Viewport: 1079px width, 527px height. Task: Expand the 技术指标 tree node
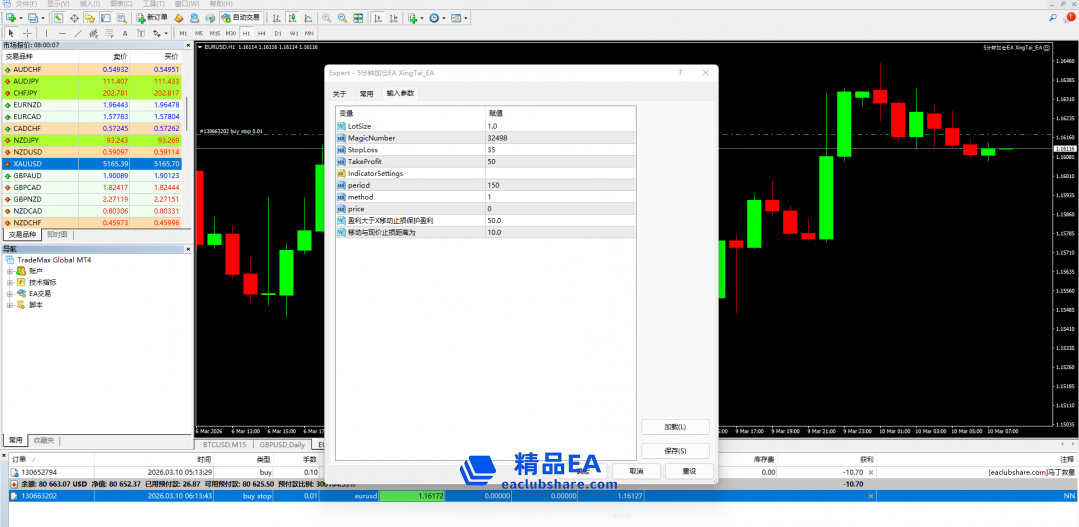(10, 282)
